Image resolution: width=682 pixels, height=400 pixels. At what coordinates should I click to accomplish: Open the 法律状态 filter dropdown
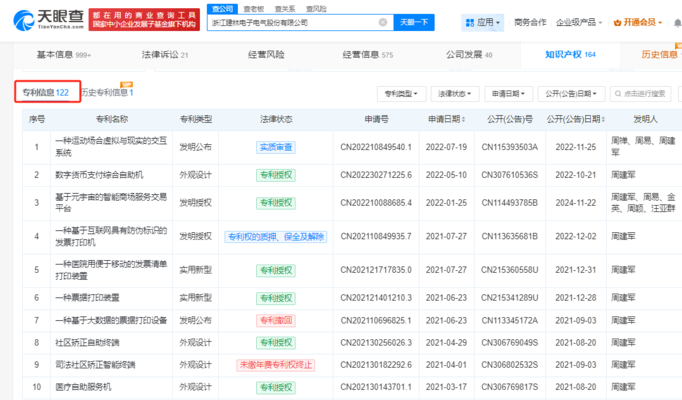coord(453,93)
